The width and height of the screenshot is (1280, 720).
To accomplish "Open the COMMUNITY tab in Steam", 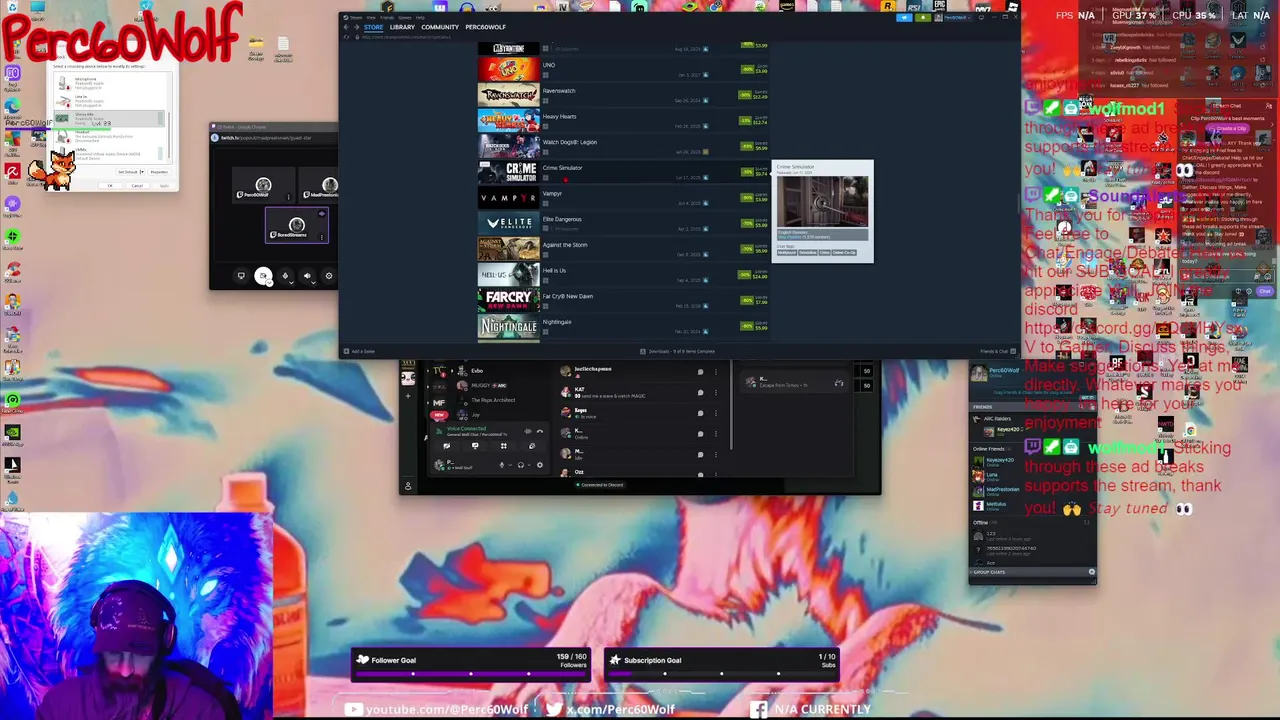I will coord(440,27).
